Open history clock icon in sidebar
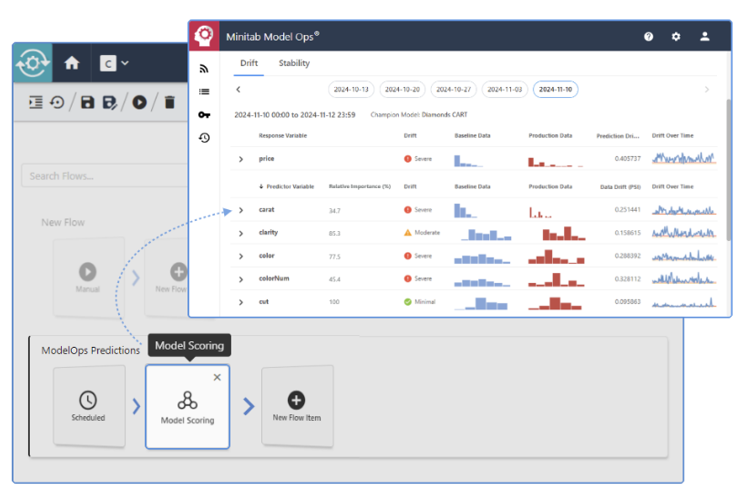747x500 pixels. [x=204, y=138]
